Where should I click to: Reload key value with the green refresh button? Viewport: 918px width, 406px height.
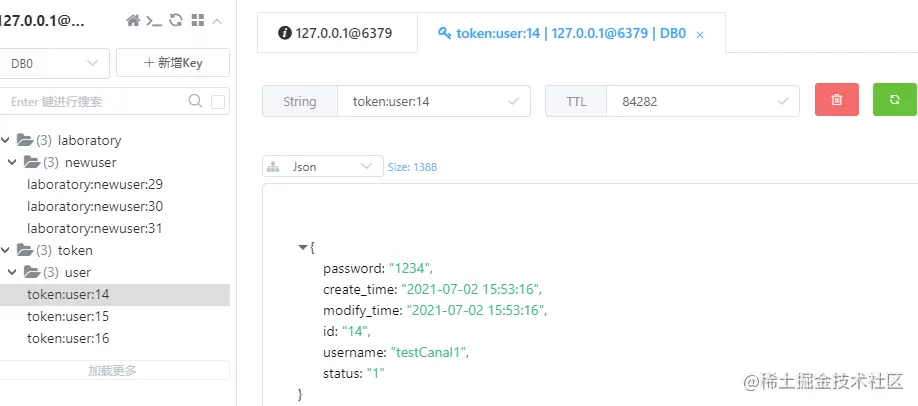pyautogui.click(x=894, y=100)
